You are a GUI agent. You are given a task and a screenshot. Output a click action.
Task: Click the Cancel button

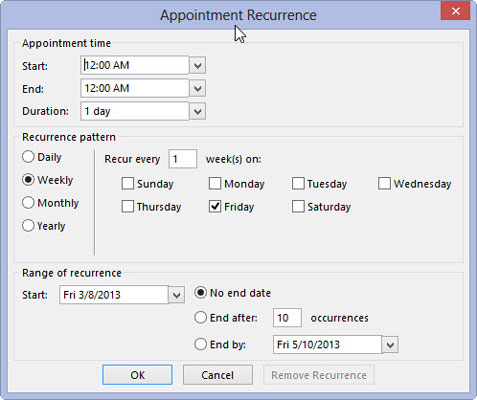[x=218, y=375]
